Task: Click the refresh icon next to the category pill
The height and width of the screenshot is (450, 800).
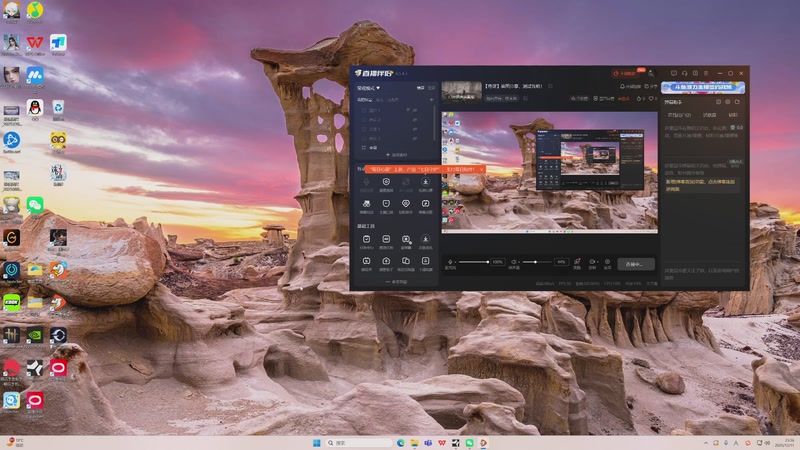Action: [x=525, y=98]
